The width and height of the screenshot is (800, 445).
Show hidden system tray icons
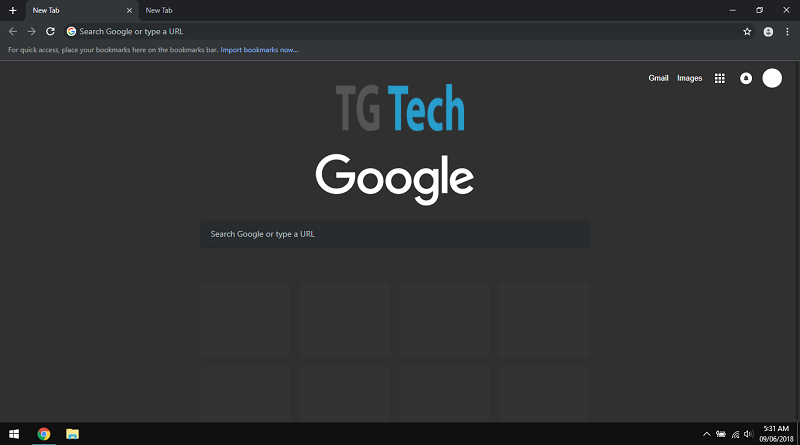click(707, 434)
